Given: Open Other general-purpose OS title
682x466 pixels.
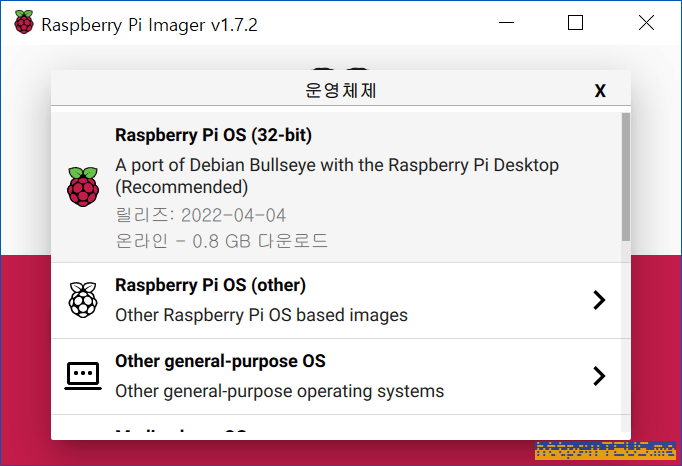Looking at the screenshot, I should [221, 361].
